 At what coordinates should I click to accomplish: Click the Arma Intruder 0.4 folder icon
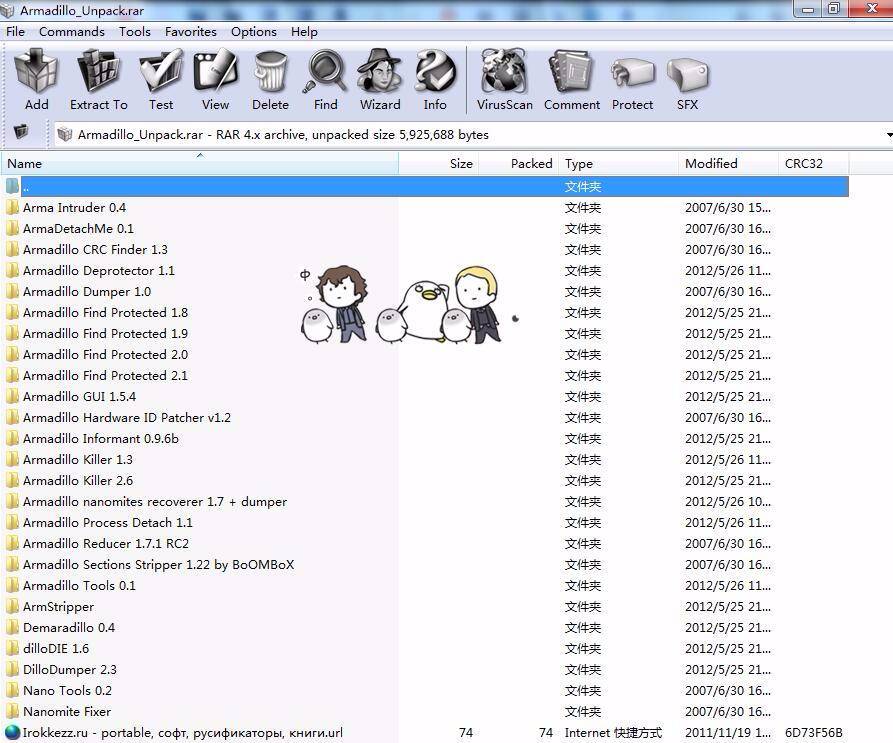[13, 207]
